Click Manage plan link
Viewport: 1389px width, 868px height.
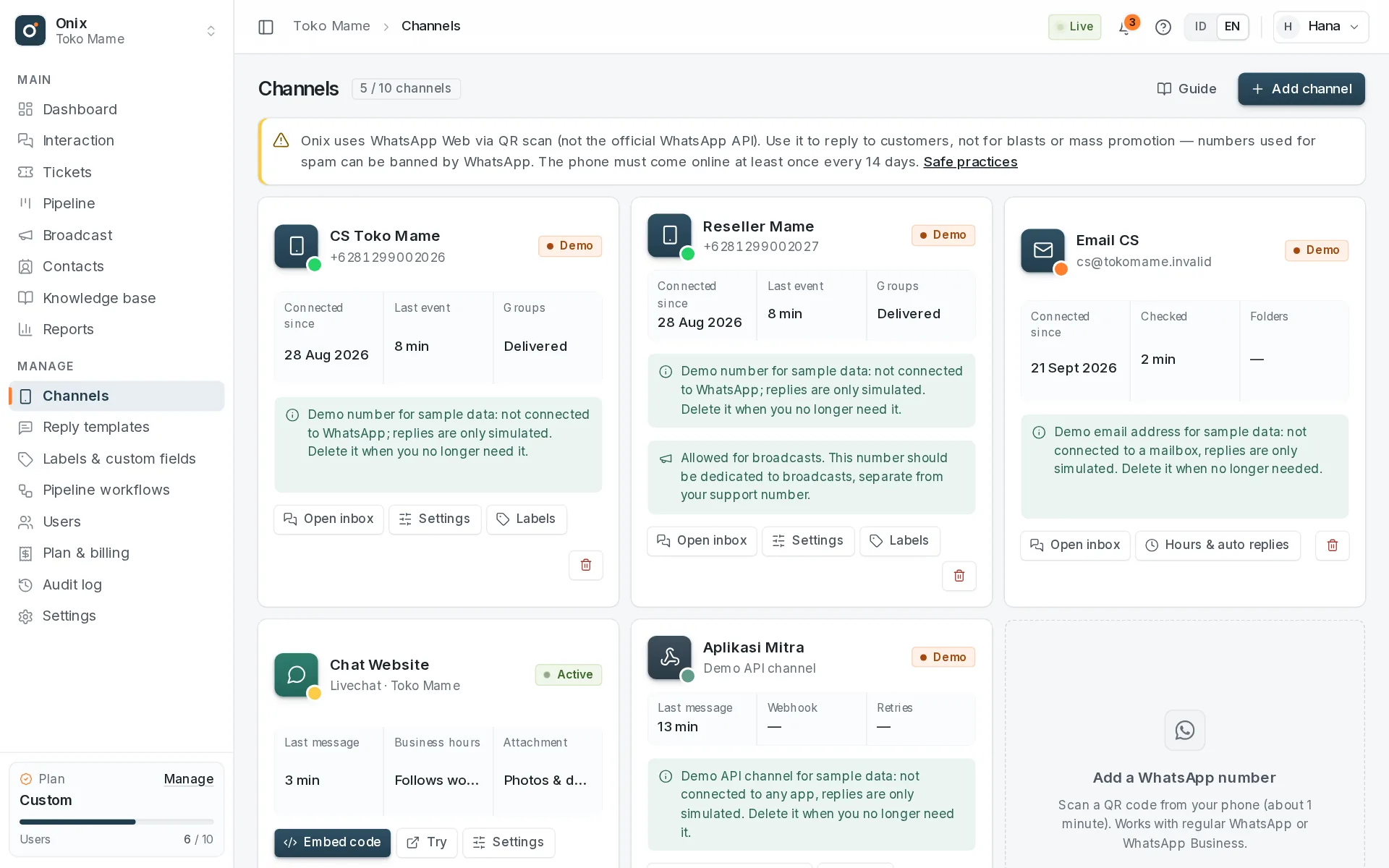(x=188, y=779)
